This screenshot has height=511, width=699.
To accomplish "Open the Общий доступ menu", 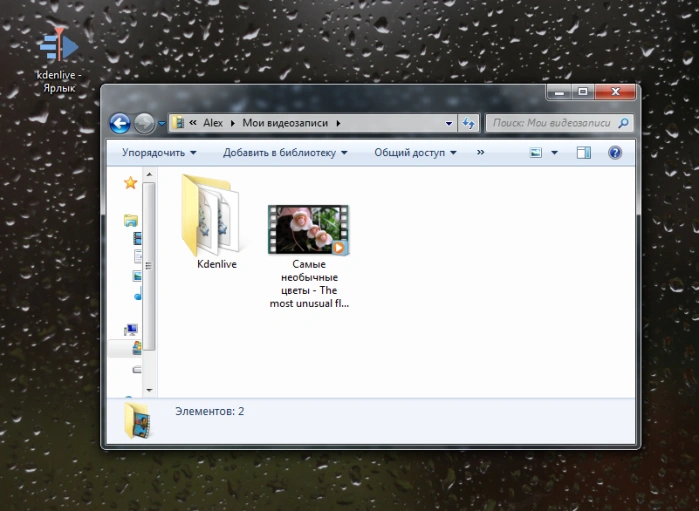I will 415,152.
